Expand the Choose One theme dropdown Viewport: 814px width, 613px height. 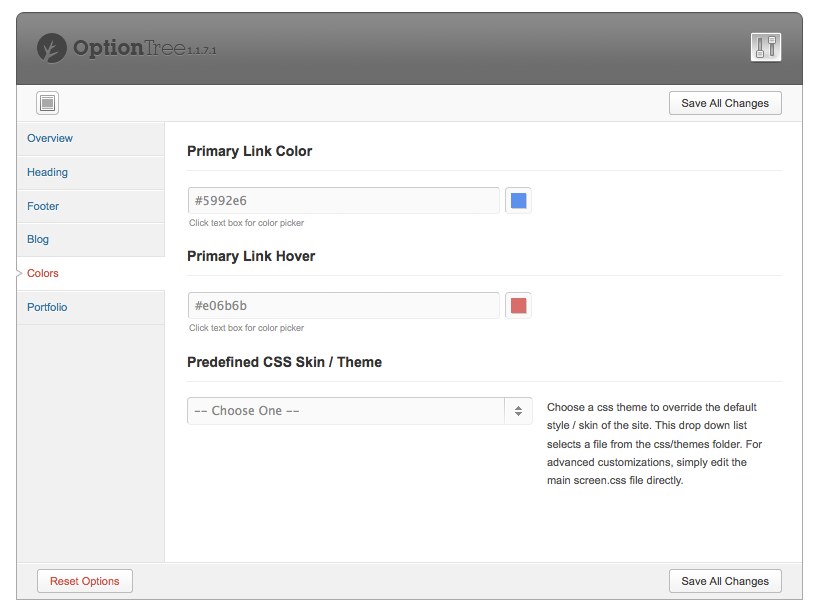346,411
